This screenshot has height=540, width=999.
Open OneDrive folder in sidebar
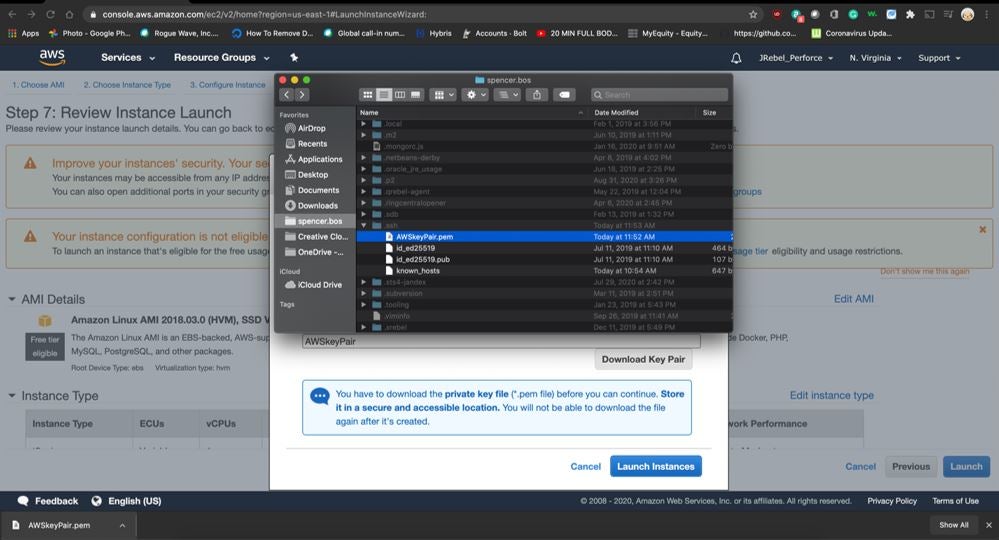[x=315, y=252]
